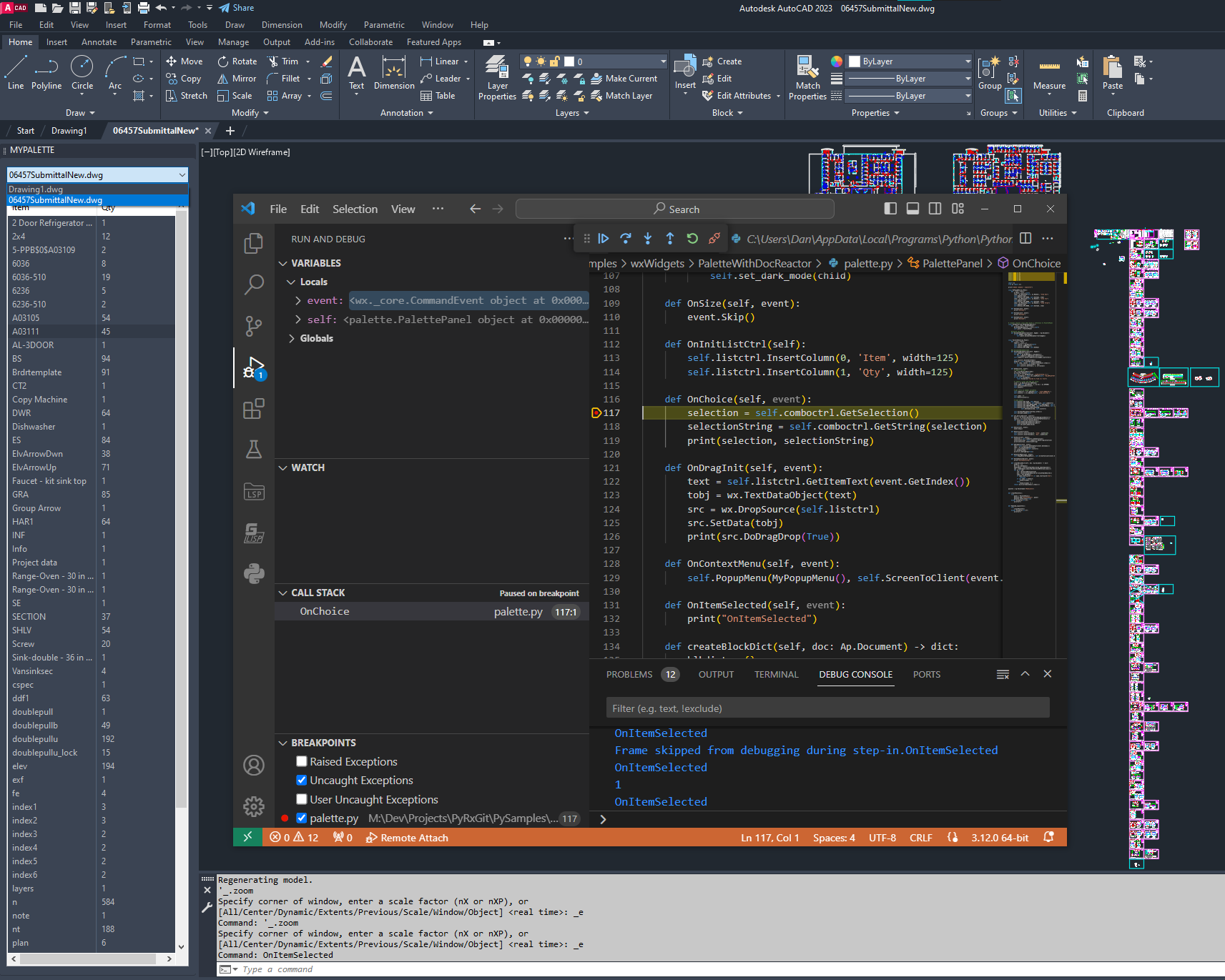
Task: Open the ByLayer color swatch dropdown
Action: 910,61
